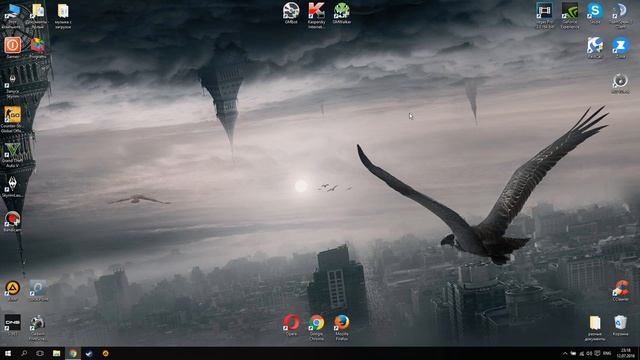Open the taskbar clock and date
Image resolution: width=640 pixels, height=360 pixels.
click(x=625, y=353)
